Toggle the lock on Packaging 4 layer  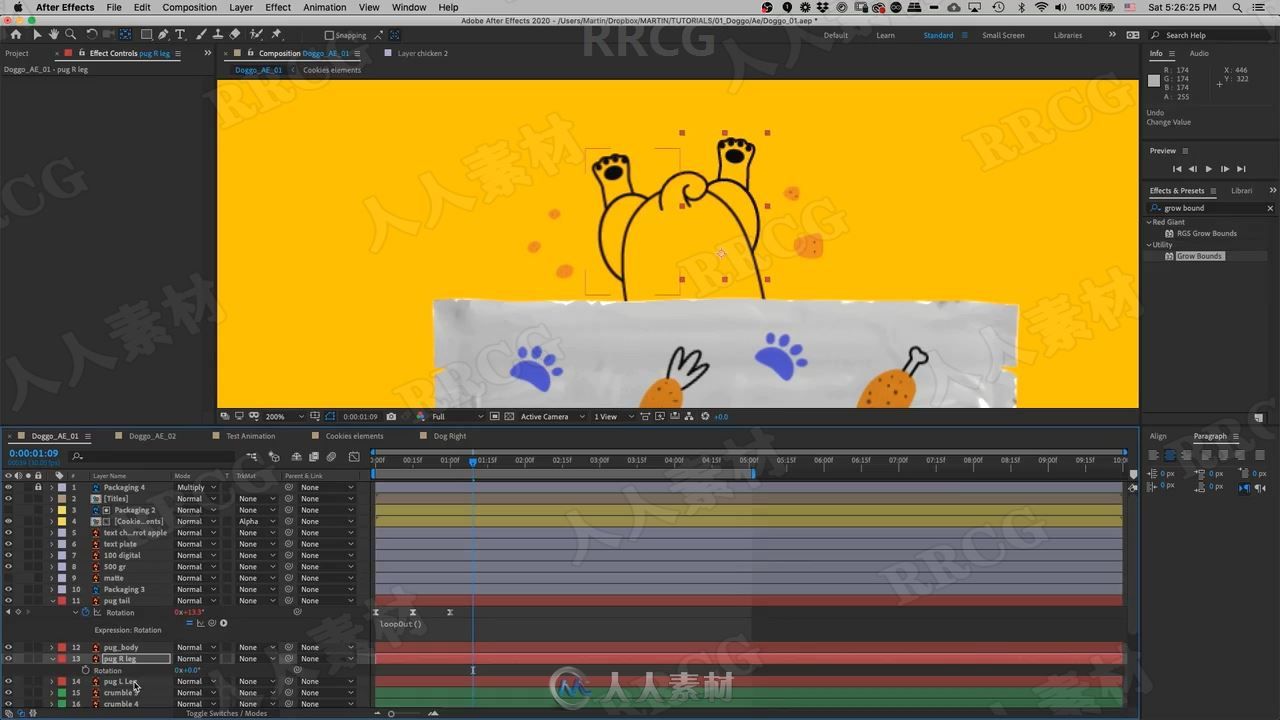coord(38,487)
